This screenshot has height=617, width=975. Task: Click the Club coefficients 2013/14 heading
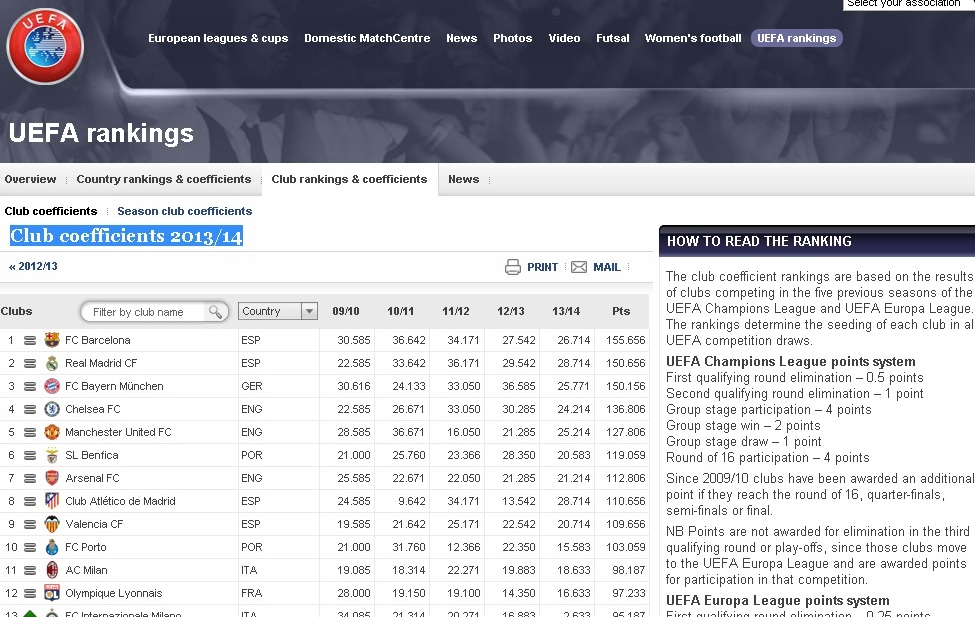pyautogui.click(x=126, y=236)
